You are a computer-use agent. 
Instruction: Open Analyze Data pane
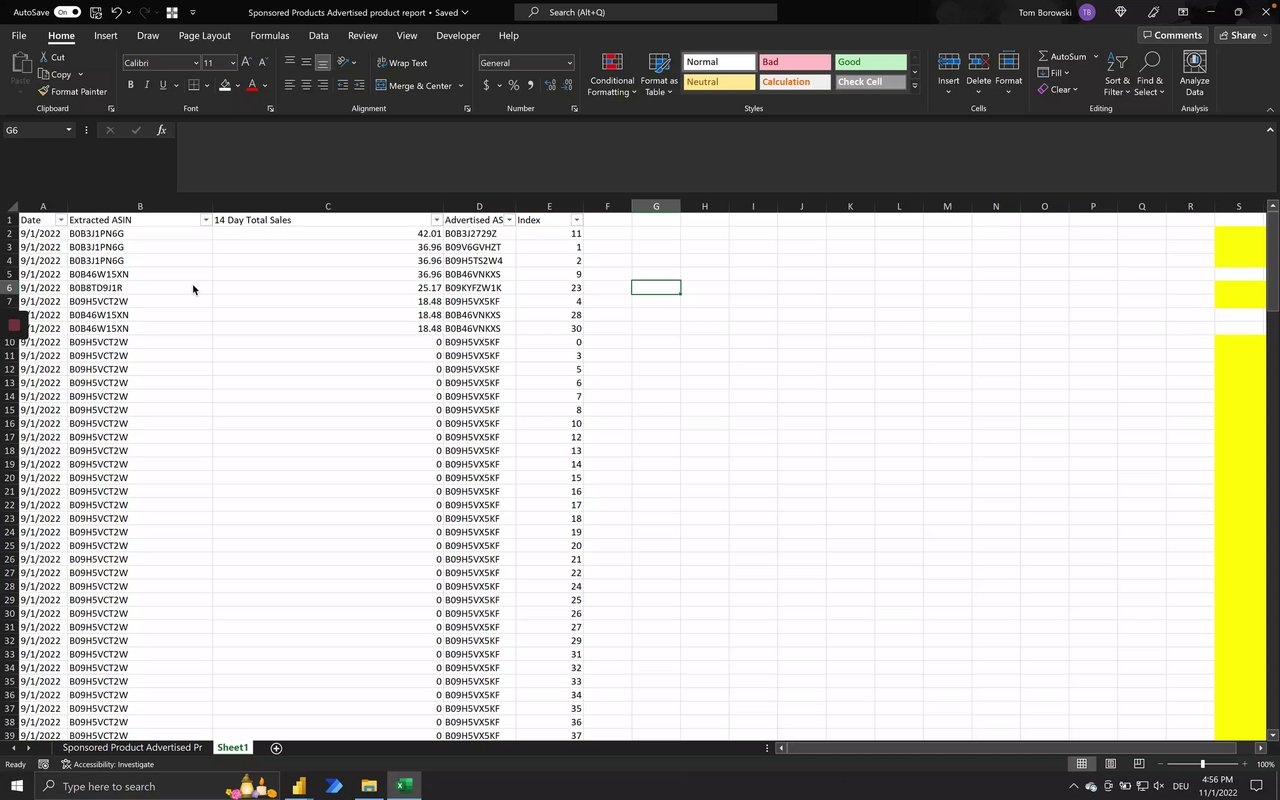pos(1194,74)
